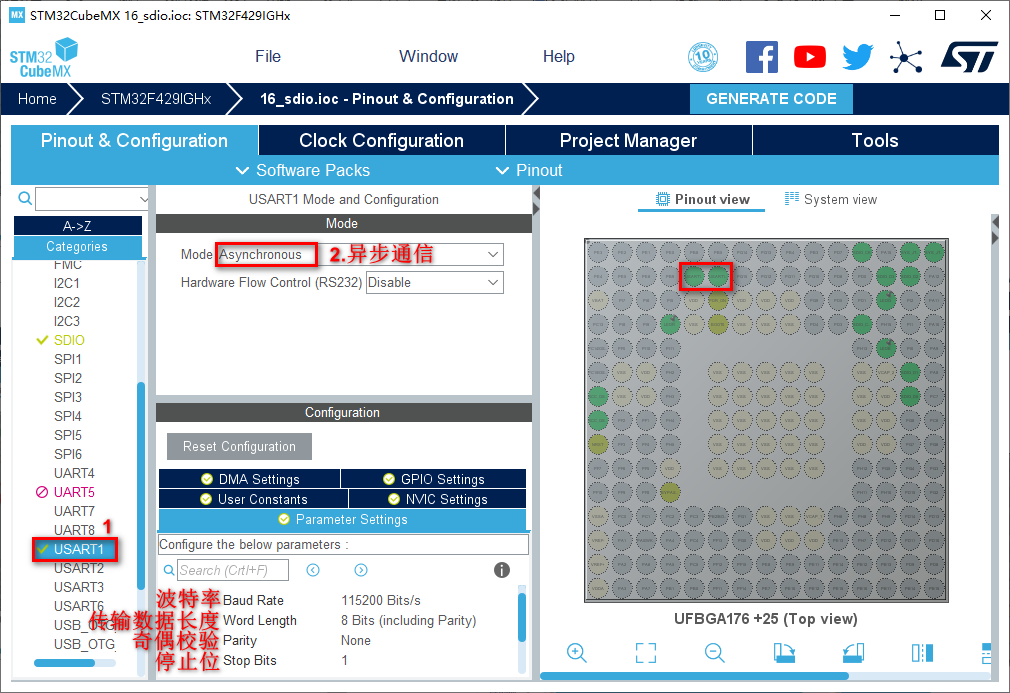Image resolution: width=1010 pixels, height=693 pixels.
Task: Rotate the chip view counter-clockwise
Action: click(x=853, y=653)
